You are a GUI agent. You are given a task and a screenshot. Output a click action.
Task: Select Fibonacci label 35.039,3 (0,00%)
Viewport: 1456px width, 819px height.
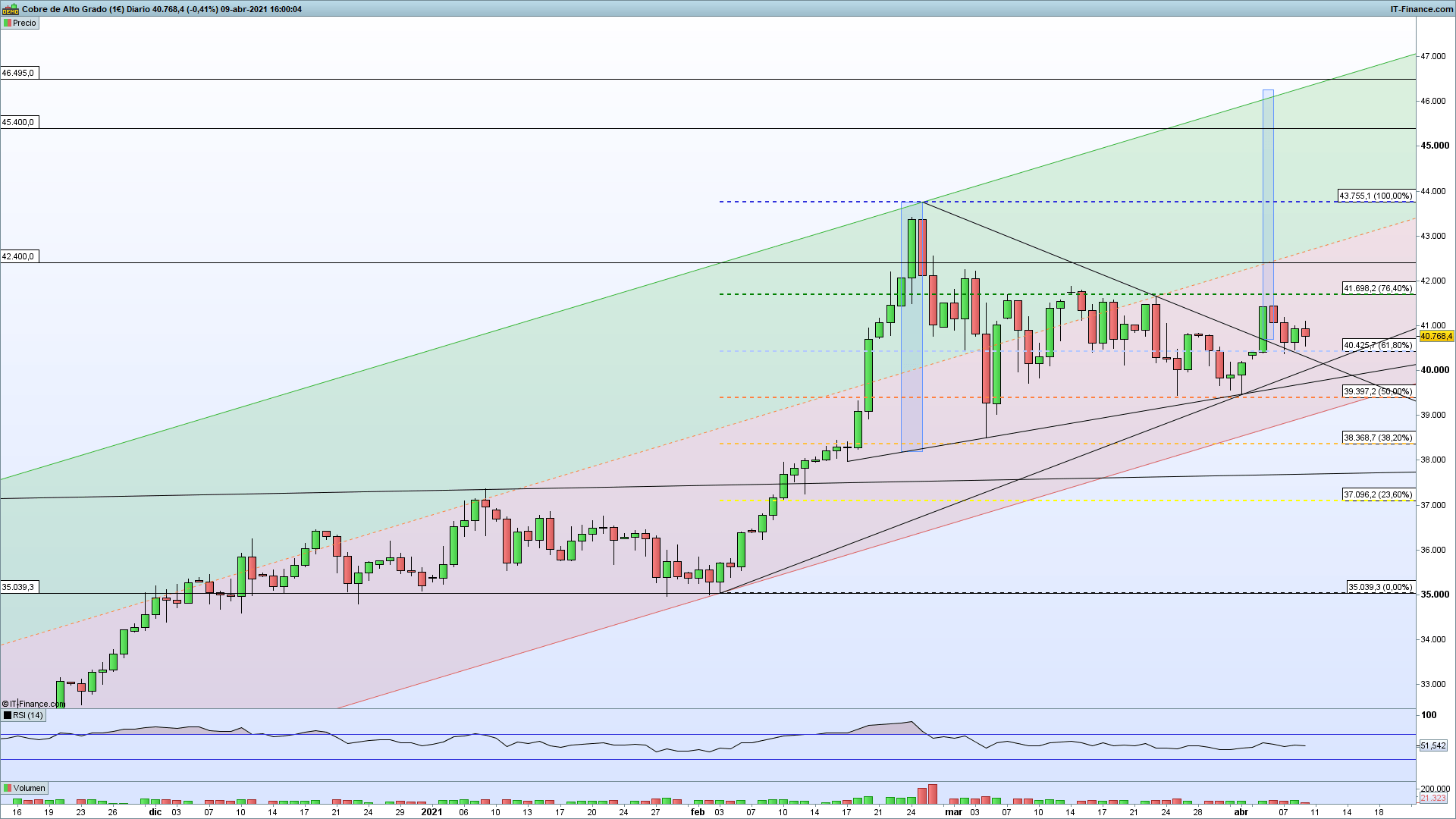tap(1381, 587)
